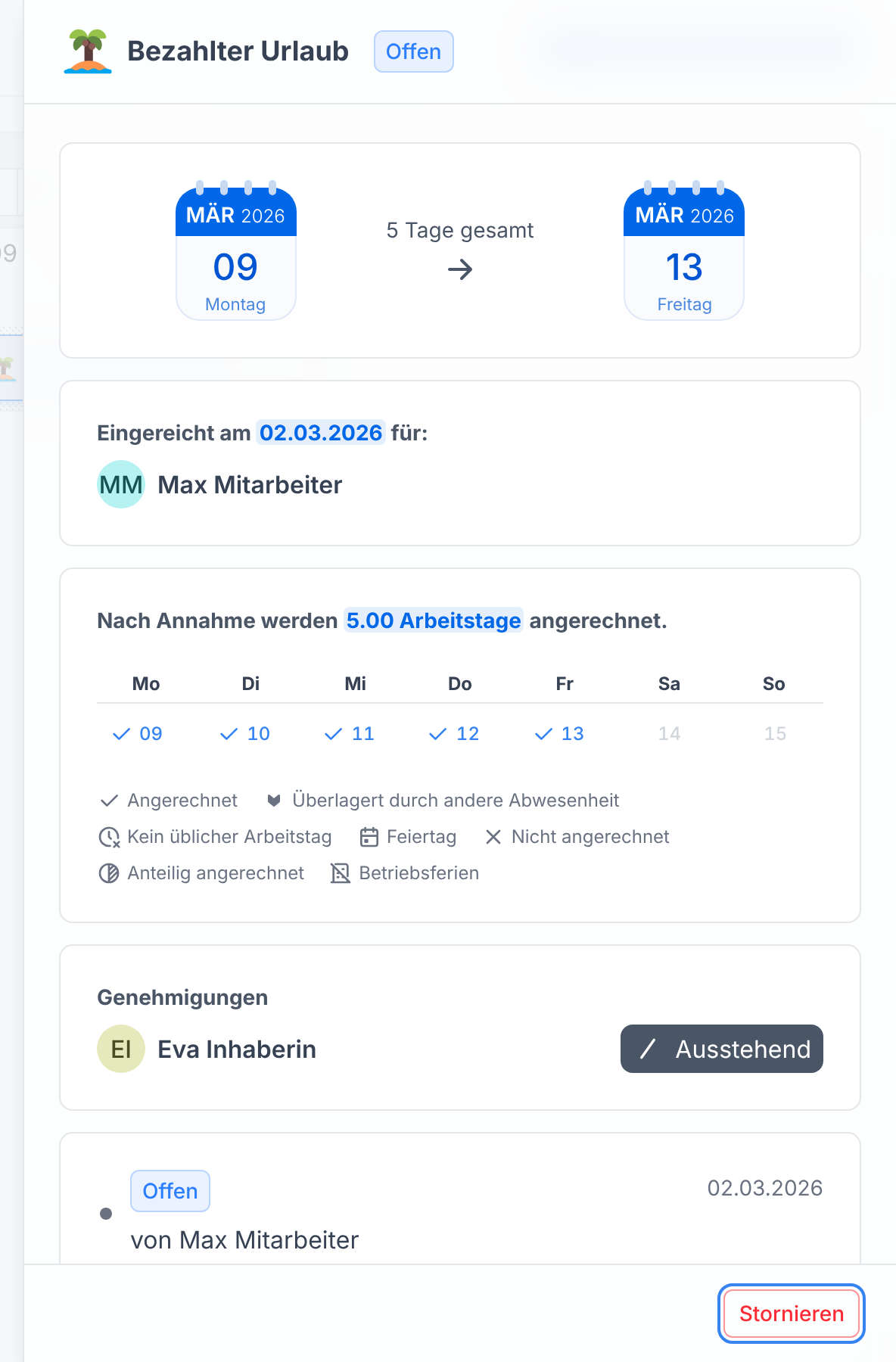Click the greyed-out day 14
Image resolution: width=896 pixels, height=1362 pixels.
coord(669,734)
